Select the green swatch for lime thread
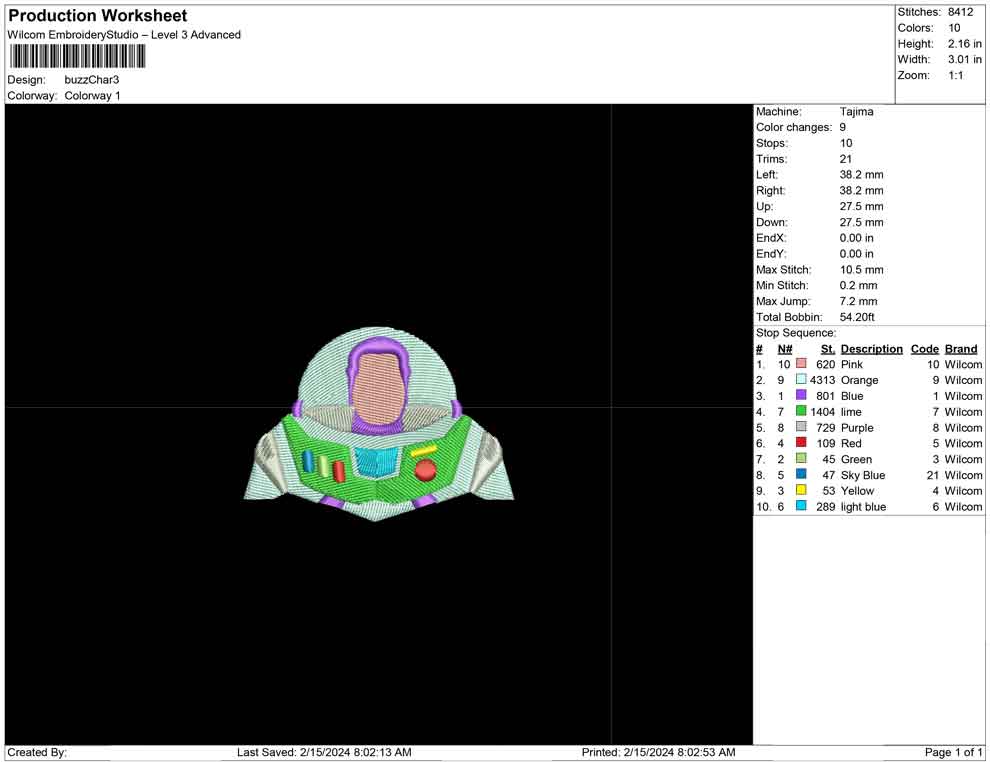This screenshot has width=990, height=762. 801,412
